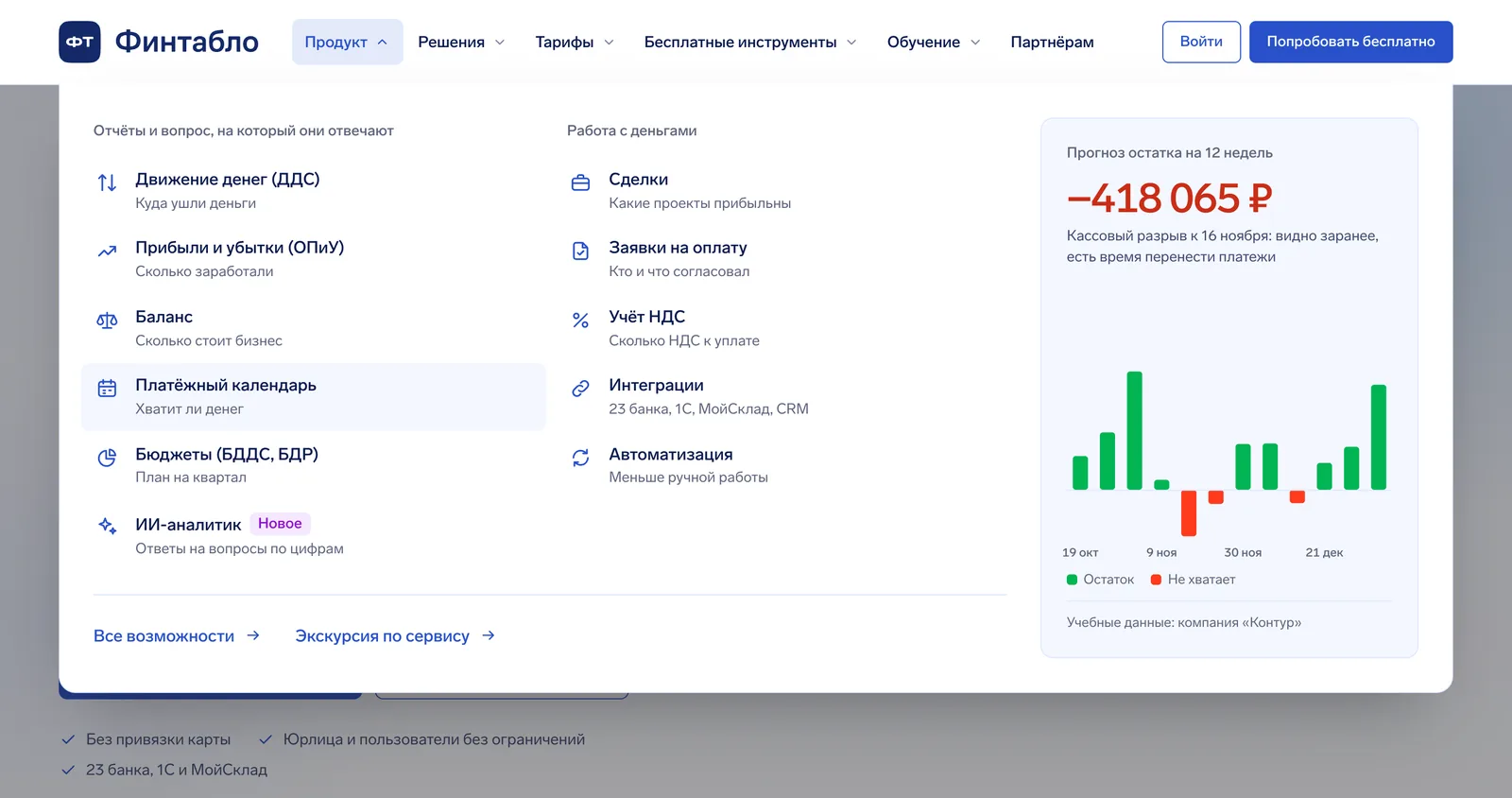Click the −418 065 ₽ forecast amount
The image size is (1512, 798).
1169,199
